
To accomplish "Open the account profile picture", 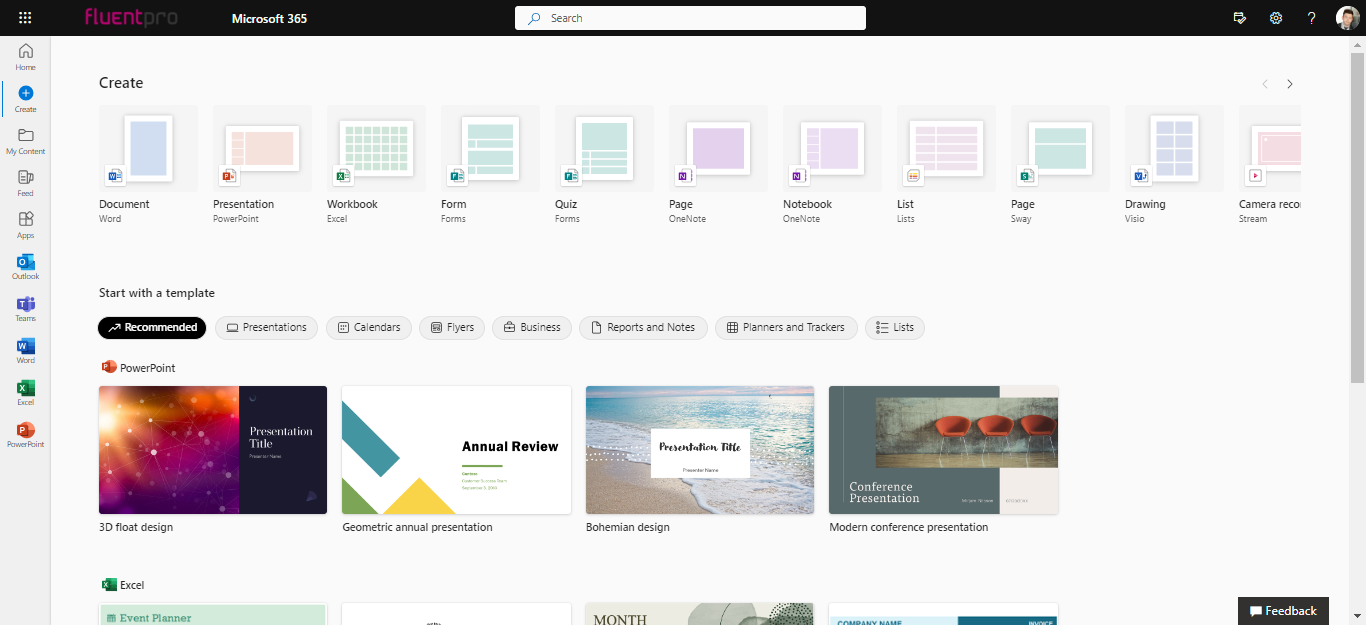I will 1347,18.
